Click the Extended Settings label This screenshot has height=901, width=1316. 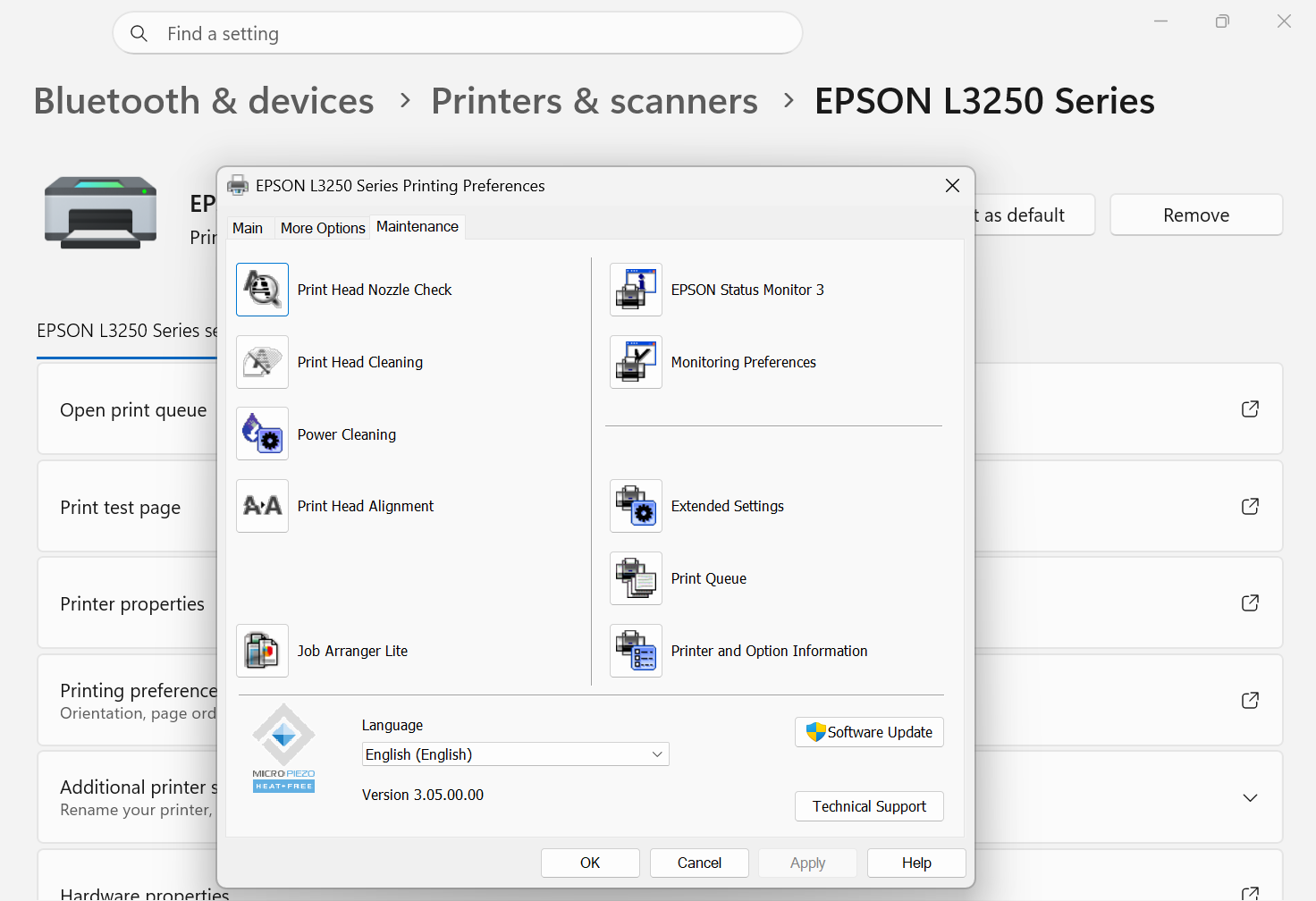point(728,506)
